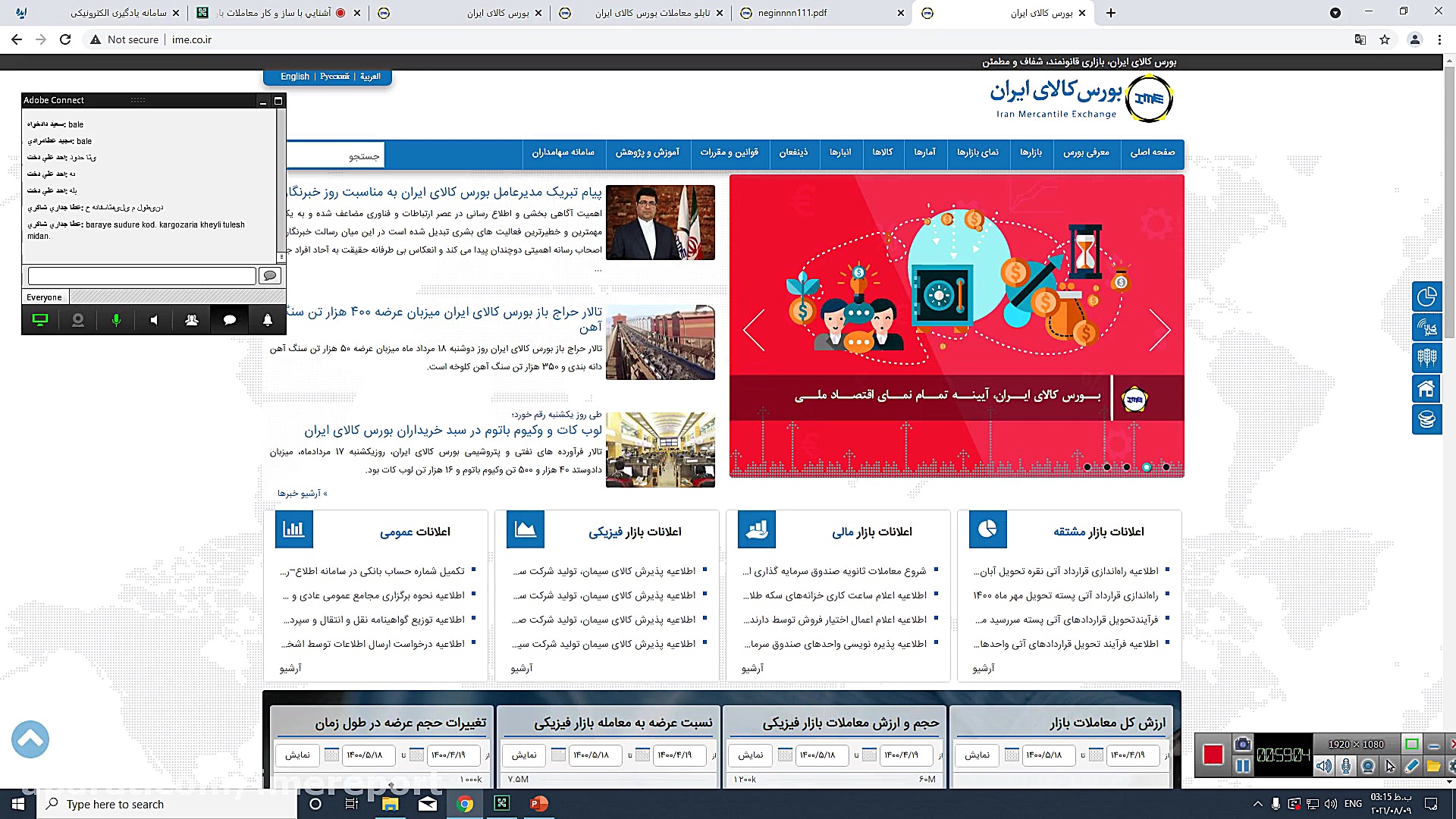1456x819 pixels.
Task: Click the general announcements bar chart icon
Action: (294, 529)
